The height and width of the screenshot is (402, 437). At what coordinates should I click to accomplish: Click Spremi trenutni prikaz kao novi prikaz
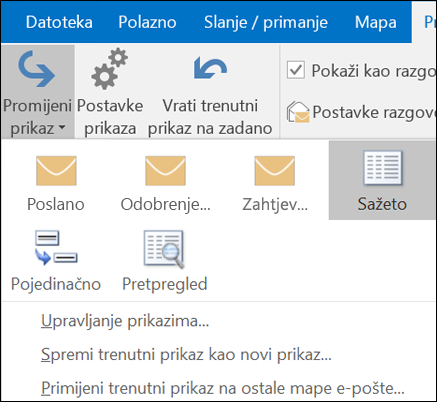click(186, 355)
